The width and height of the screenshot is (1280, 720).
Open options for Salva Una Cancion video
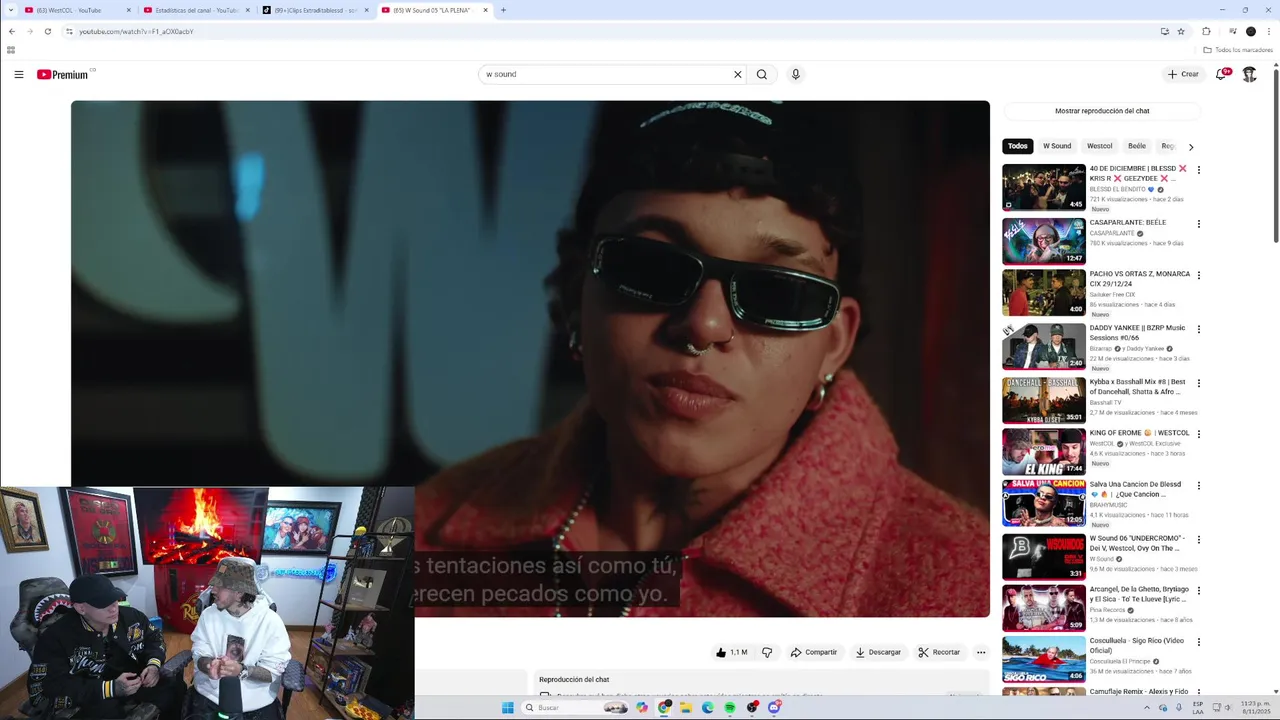(1198, 486)
